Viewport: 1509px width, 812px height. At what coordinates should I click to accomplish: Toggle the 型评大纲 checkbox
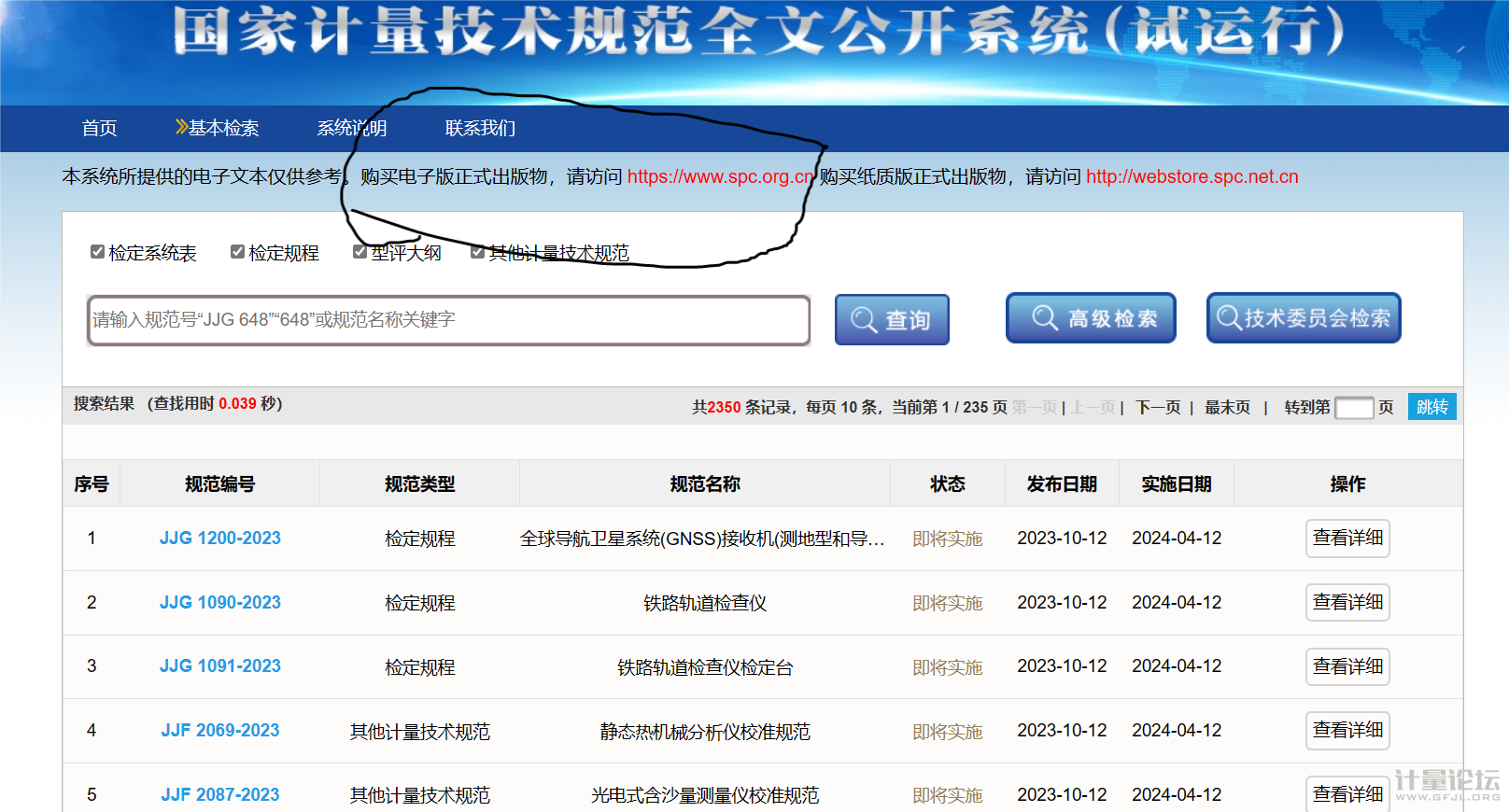pyautogui.click(x=360, y=252)
